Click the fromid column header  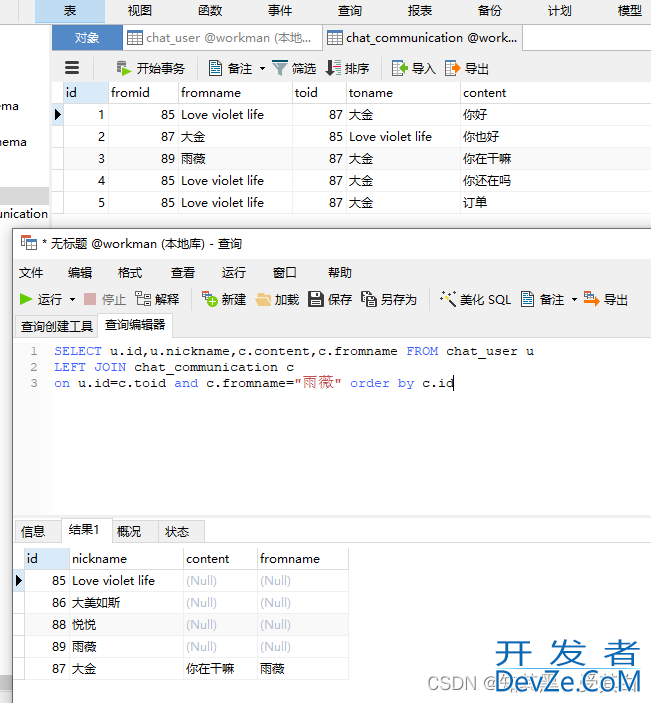click(x=143, y=93)
